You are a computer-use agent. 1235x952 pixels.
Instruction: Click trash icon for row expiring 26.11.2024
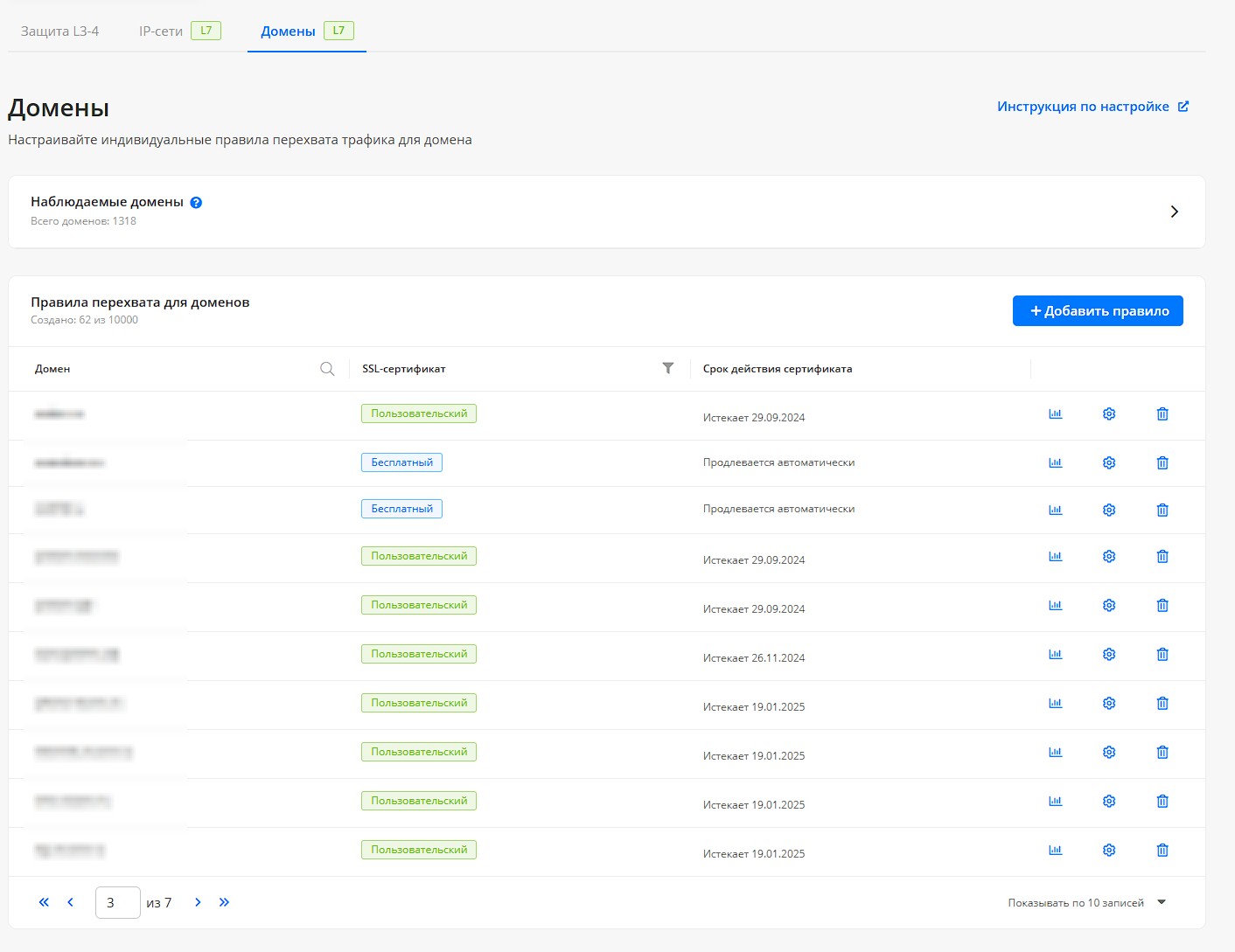pos(1162,654)
